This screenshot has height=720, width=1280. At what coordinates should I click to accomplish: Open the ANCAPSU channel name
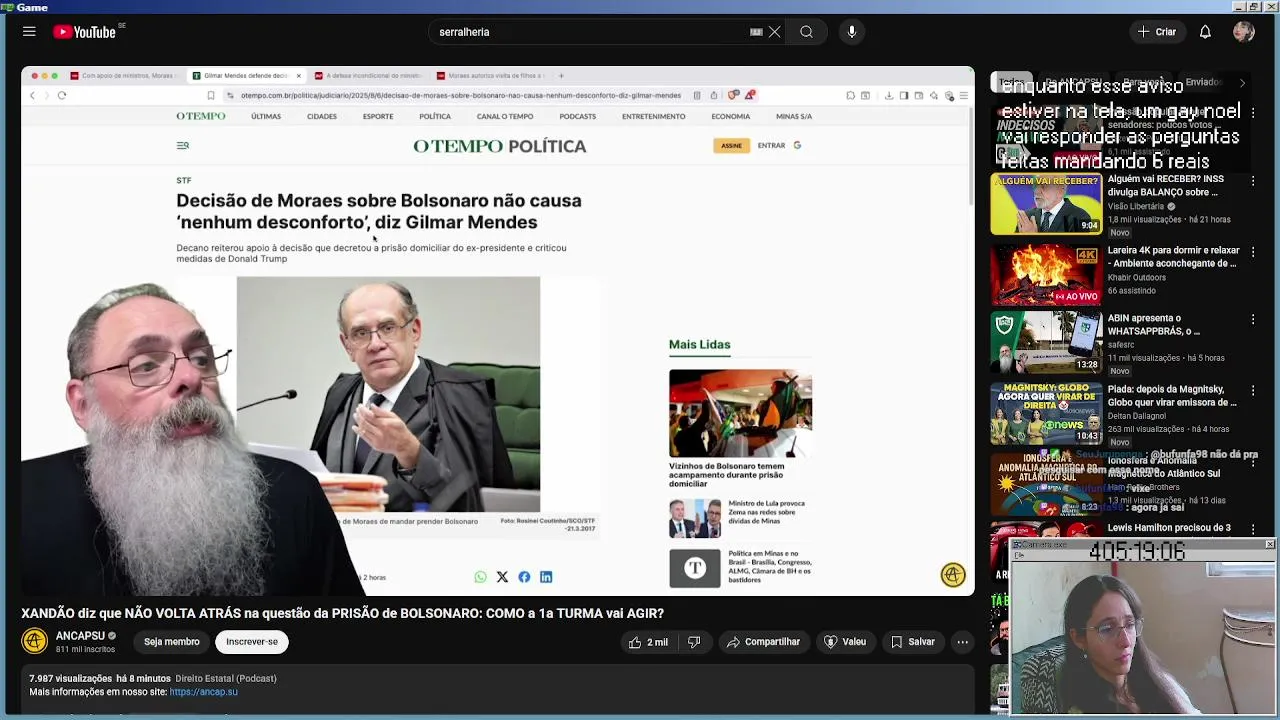(x=80, y=636)
